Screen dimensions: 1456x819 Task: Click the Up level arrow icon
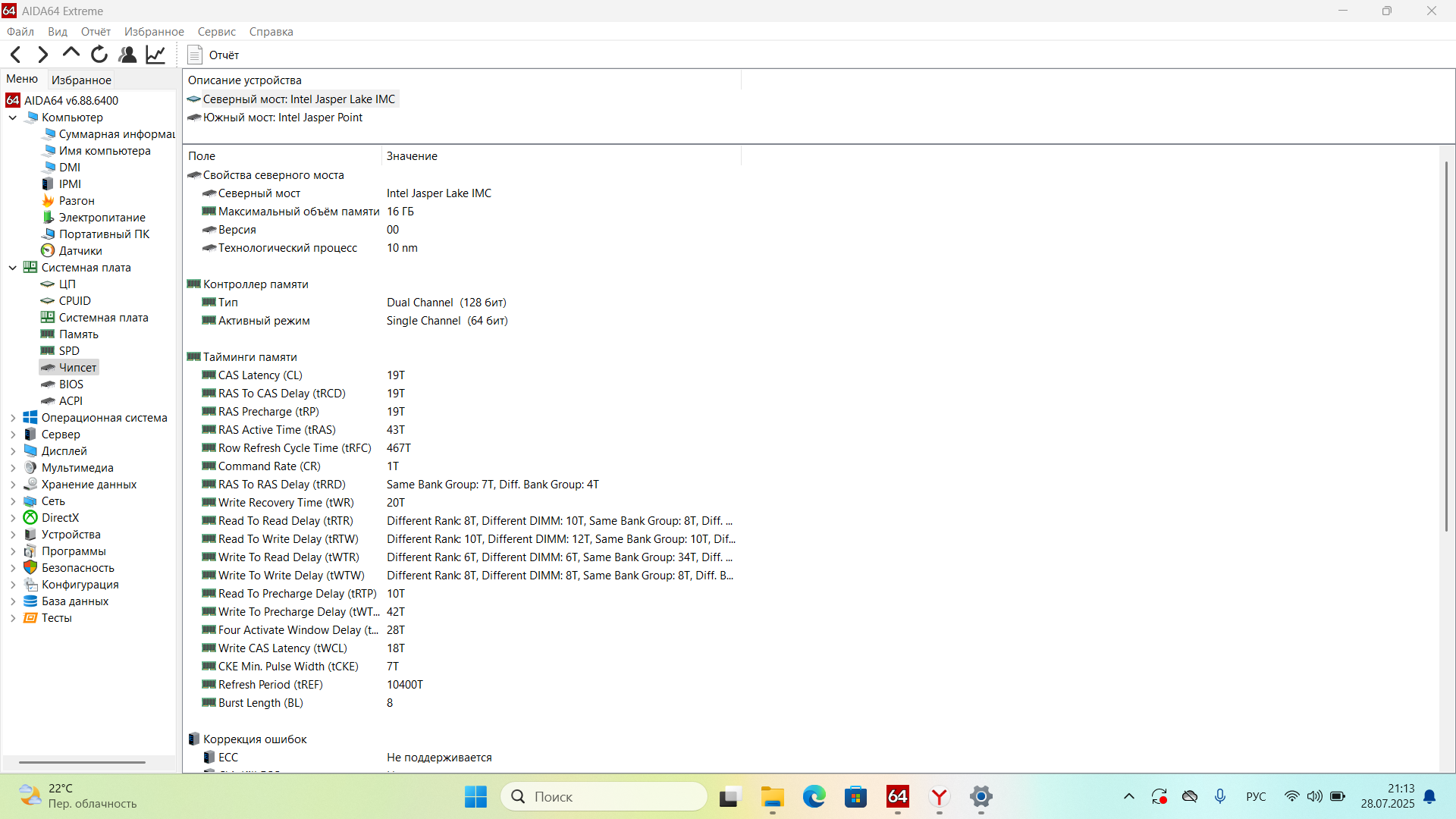(71, 53)
